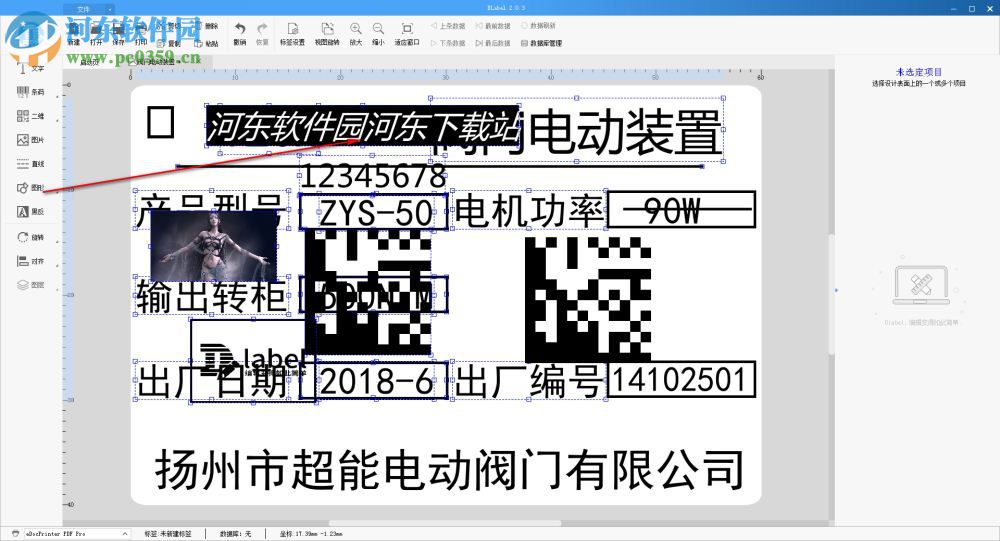This screenshot has width=1000, height=541.
Task: Click the 数据库: 无 status entry
Action: point(235,533)
